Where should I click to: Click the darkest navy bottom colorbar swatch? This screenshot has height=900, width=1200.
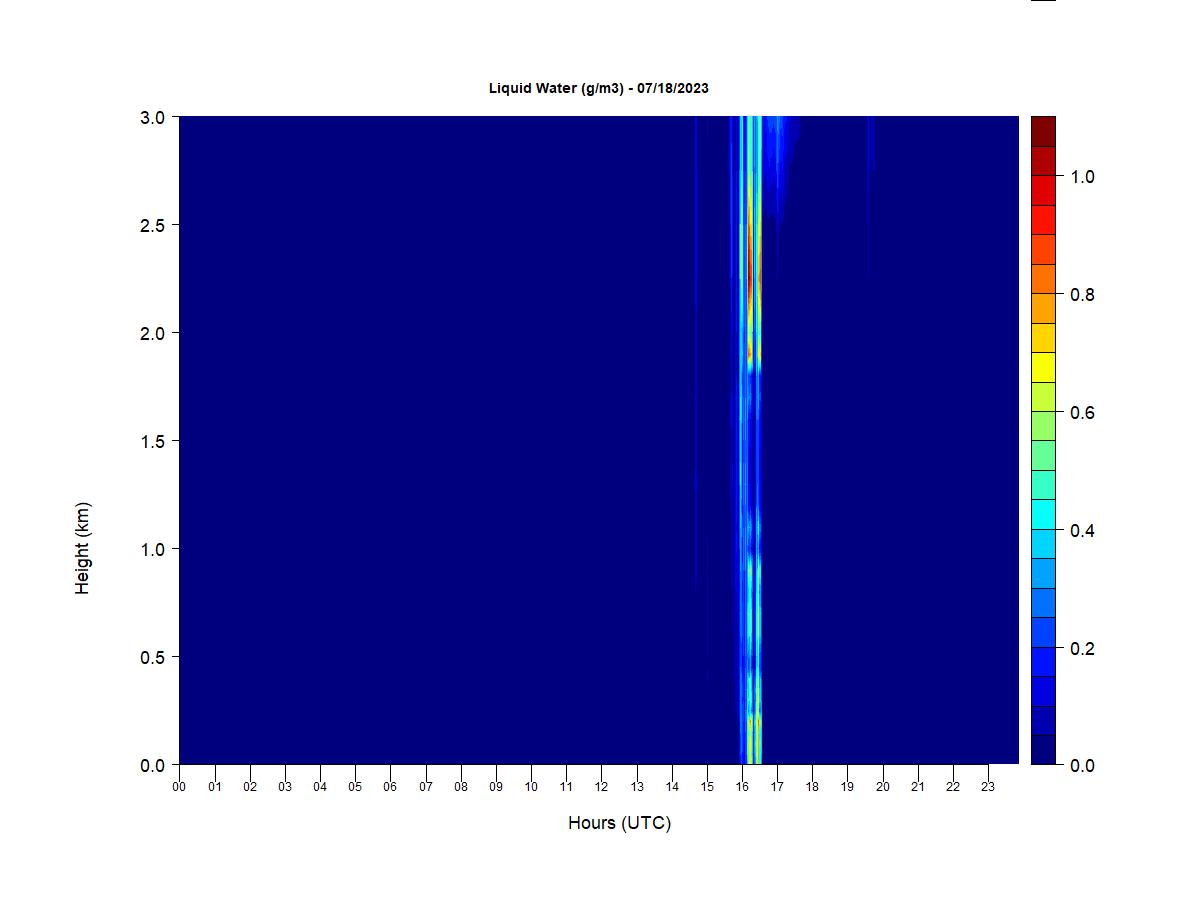pyautogui.click(x=1043, y=750)
